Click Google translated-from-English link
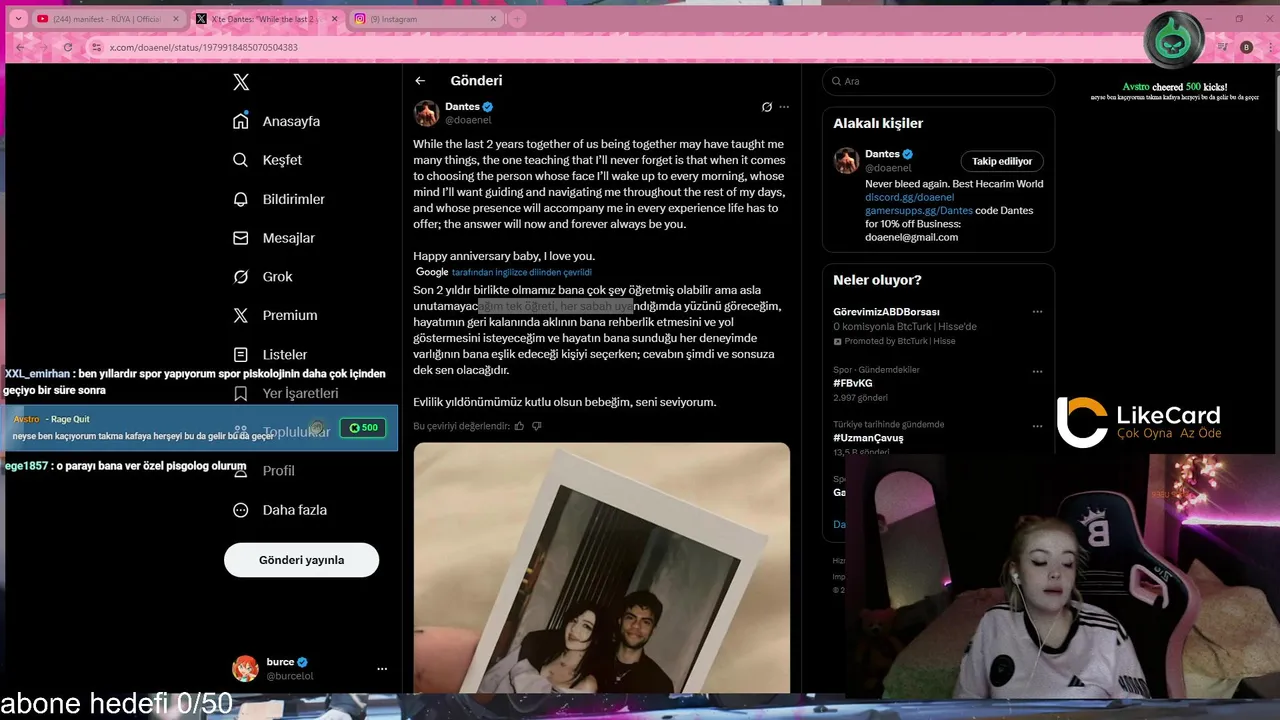 (521, 272)
